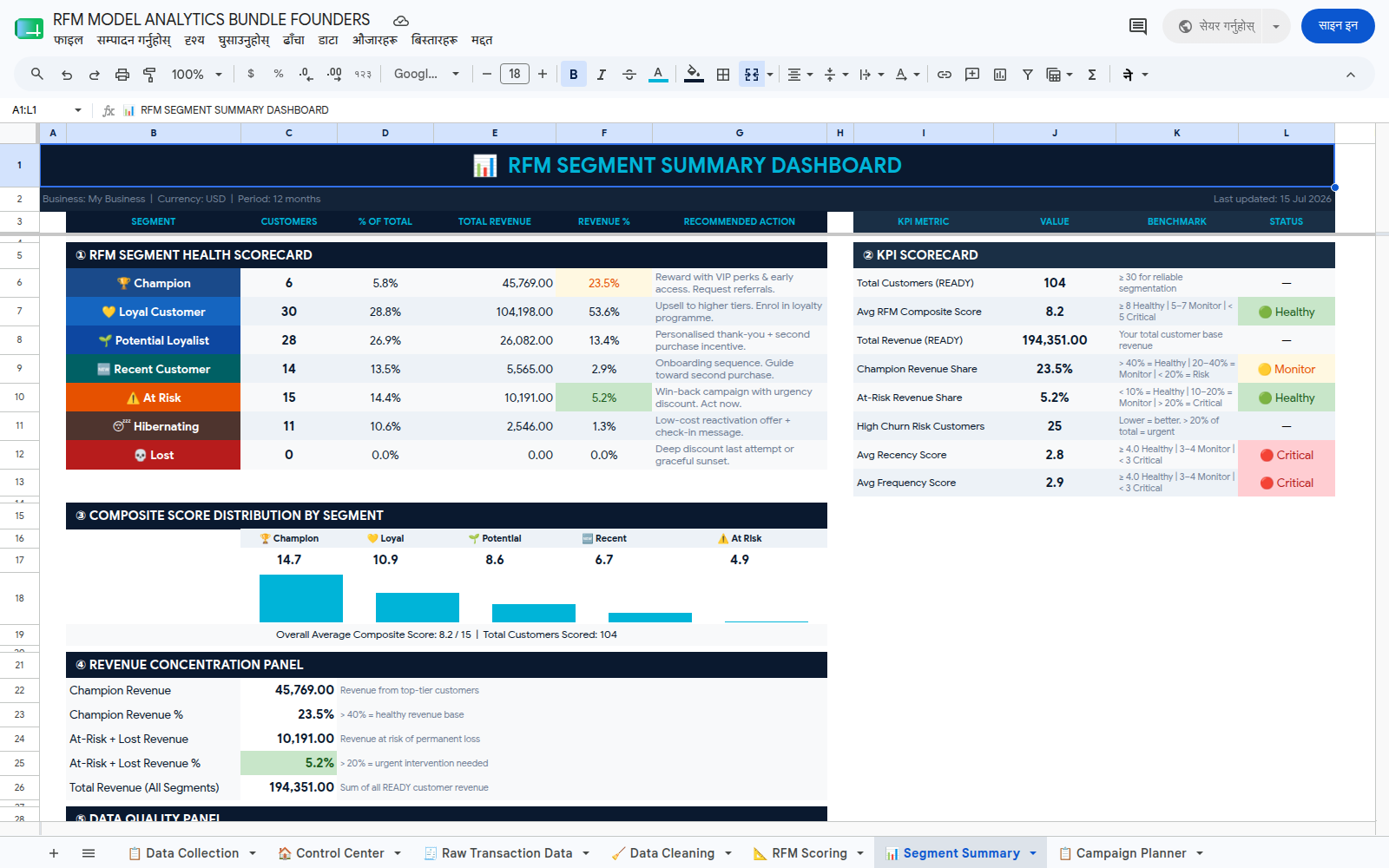Open the comment history icon
The height and width of the screenshot is (868, 1389).
coord(1138,26)
